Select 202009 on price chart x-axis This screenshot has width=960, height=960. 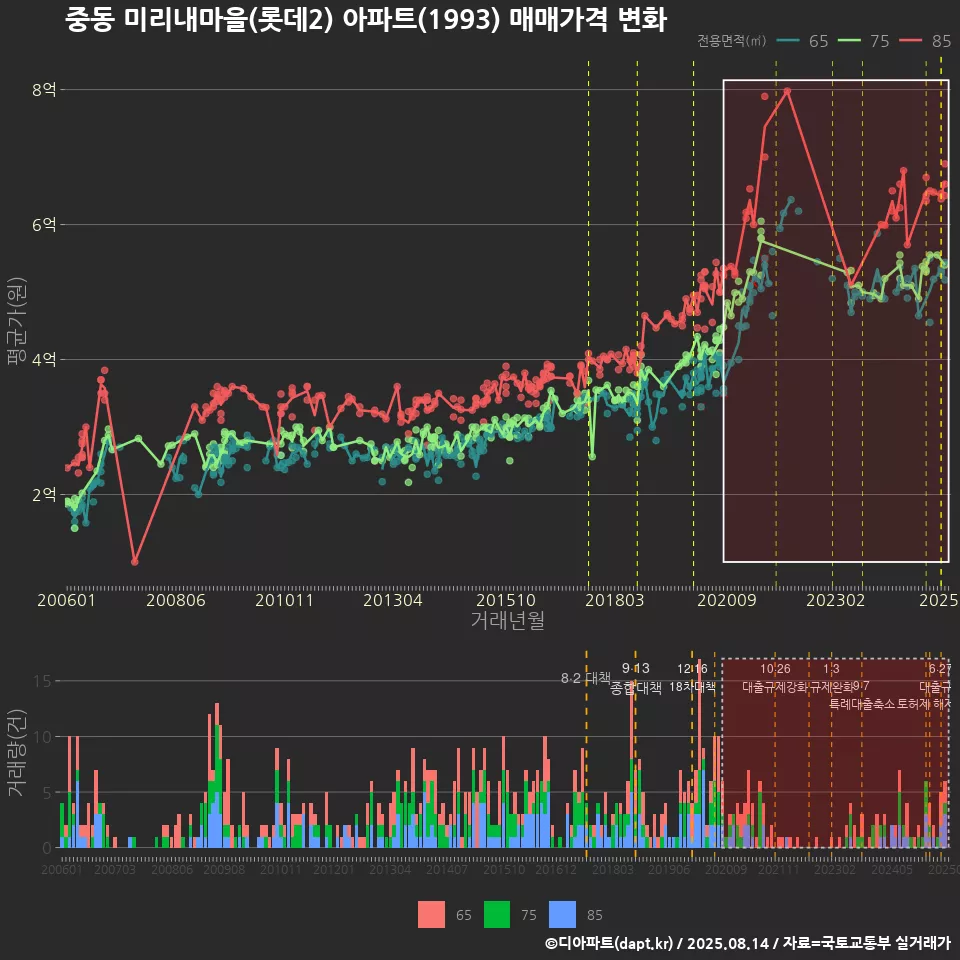pos(727,600)
